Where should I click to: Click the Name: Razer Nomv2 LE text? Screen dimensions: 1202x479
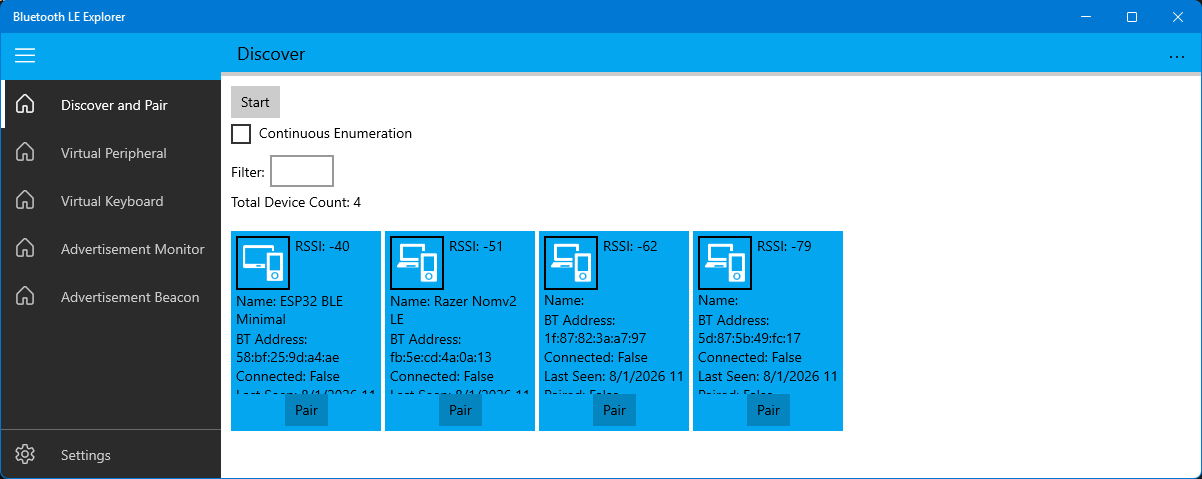click(452, 310)
